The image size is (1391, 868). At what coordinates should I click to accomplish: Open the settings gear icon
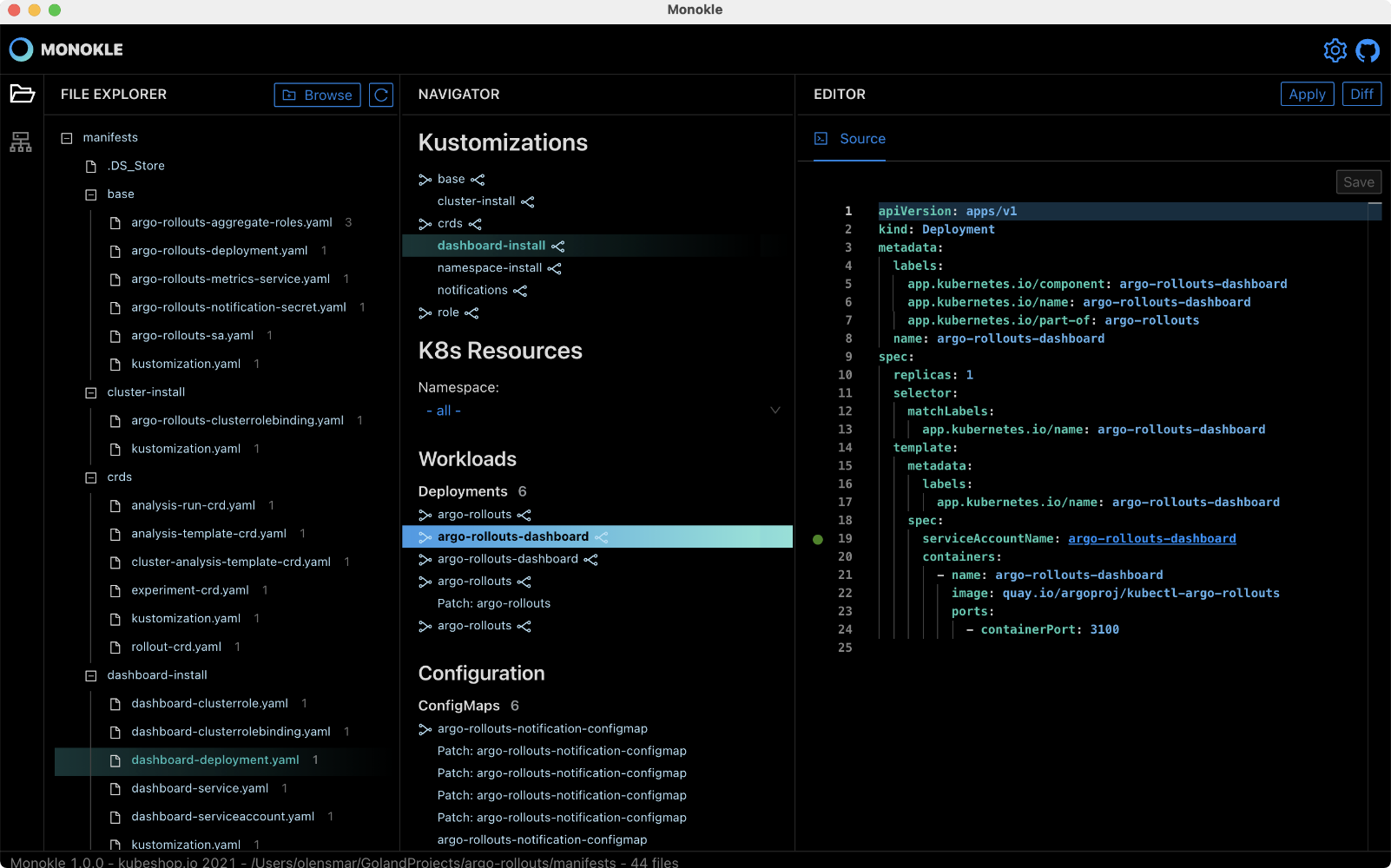point(1335,50)
